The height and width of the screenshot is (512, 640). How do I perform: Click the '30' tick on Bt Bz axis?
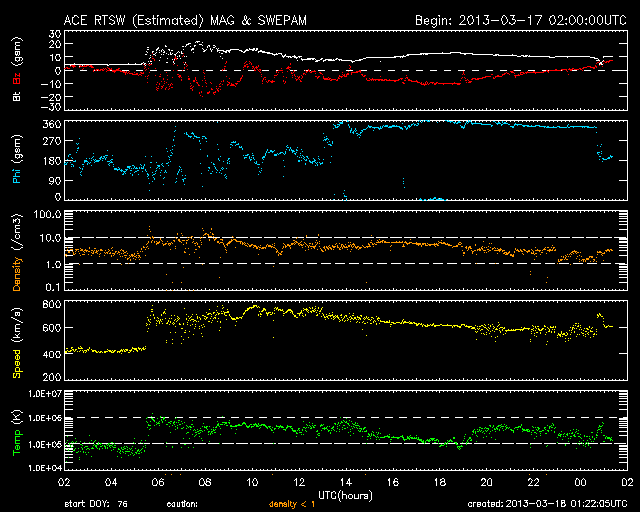55,34
